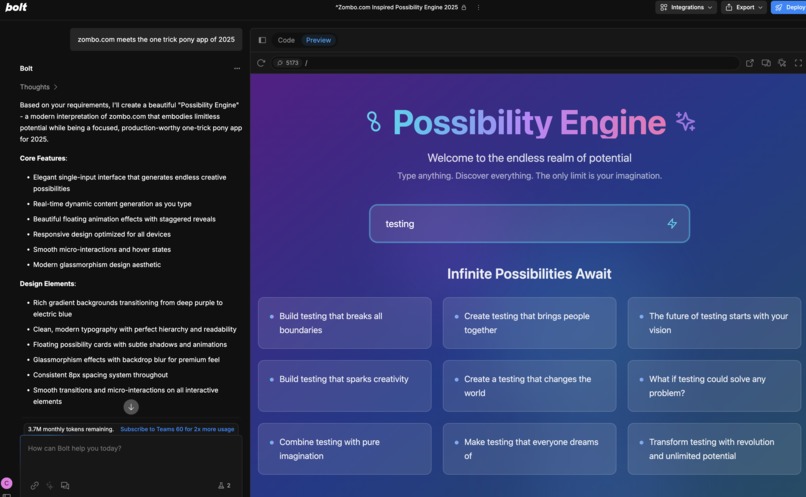Click the Bolt logo
This screenshot has height=497, width=806.
coord(16,7)
